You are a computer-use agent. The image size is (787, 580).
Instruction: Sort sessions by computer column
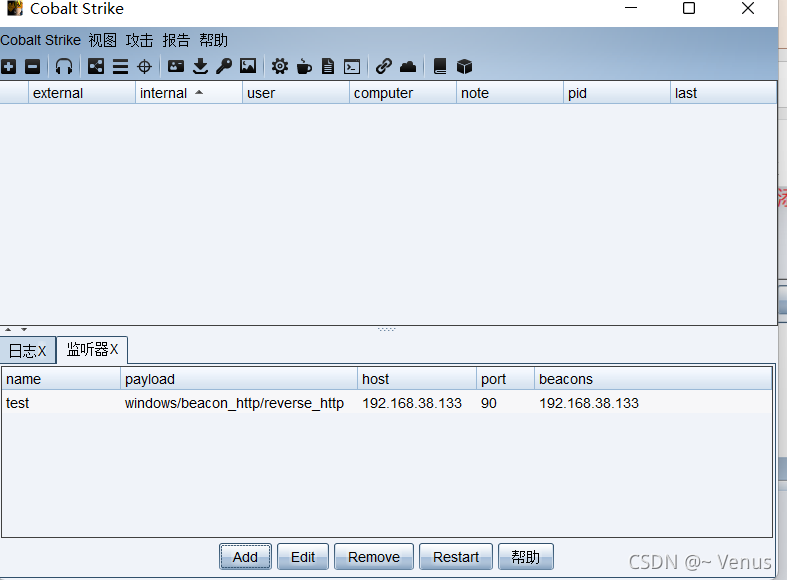pyautogui.click(x=403, y=93)
